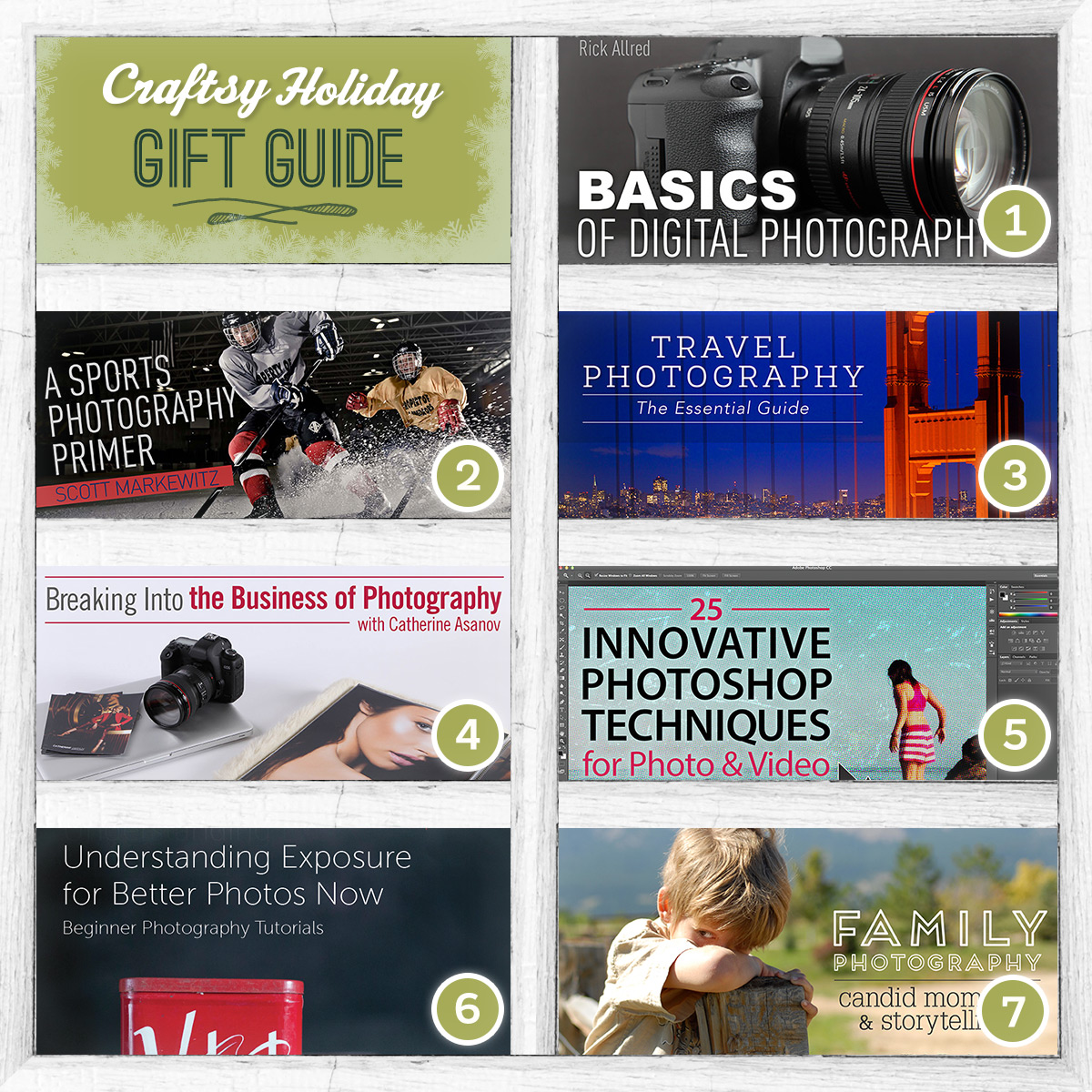Open Family Photography candid moments banner
The width and height of the screenshot is (1092, 1092).
[808, 941]
